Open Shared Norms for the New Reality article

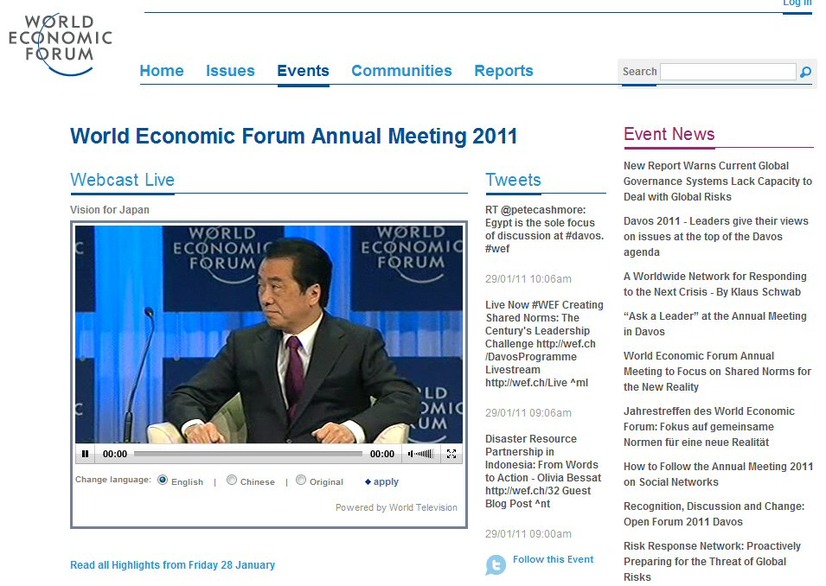(x=717, y=371)
